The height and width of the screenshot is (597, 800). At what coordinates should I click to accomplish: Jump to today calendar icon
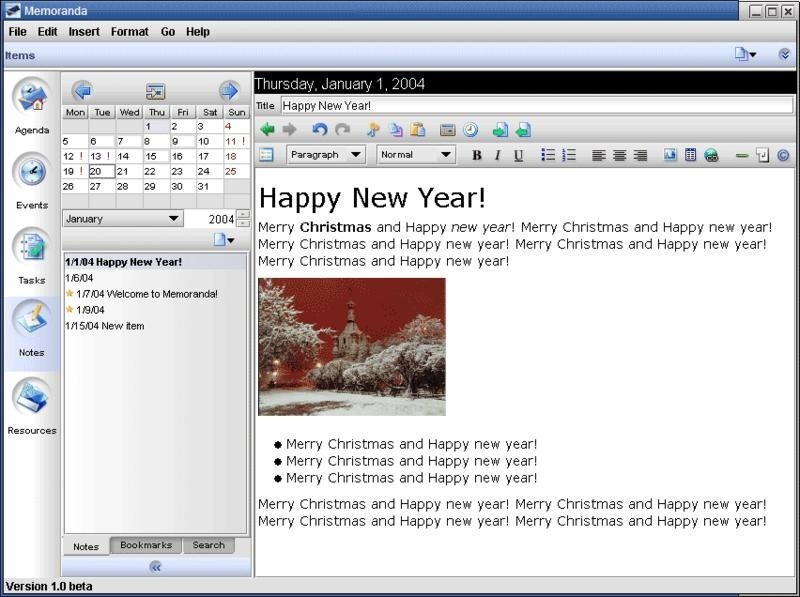pyautogui.click(x=155, y=91)
